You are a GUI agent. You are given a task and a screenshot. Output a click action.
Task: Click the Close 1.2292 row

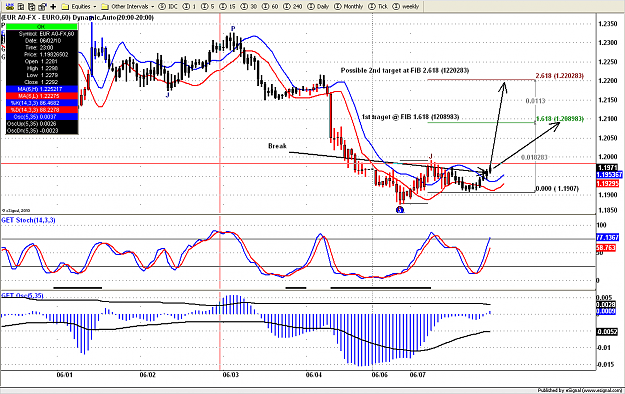pyautogui.click(x=41, y=82)
